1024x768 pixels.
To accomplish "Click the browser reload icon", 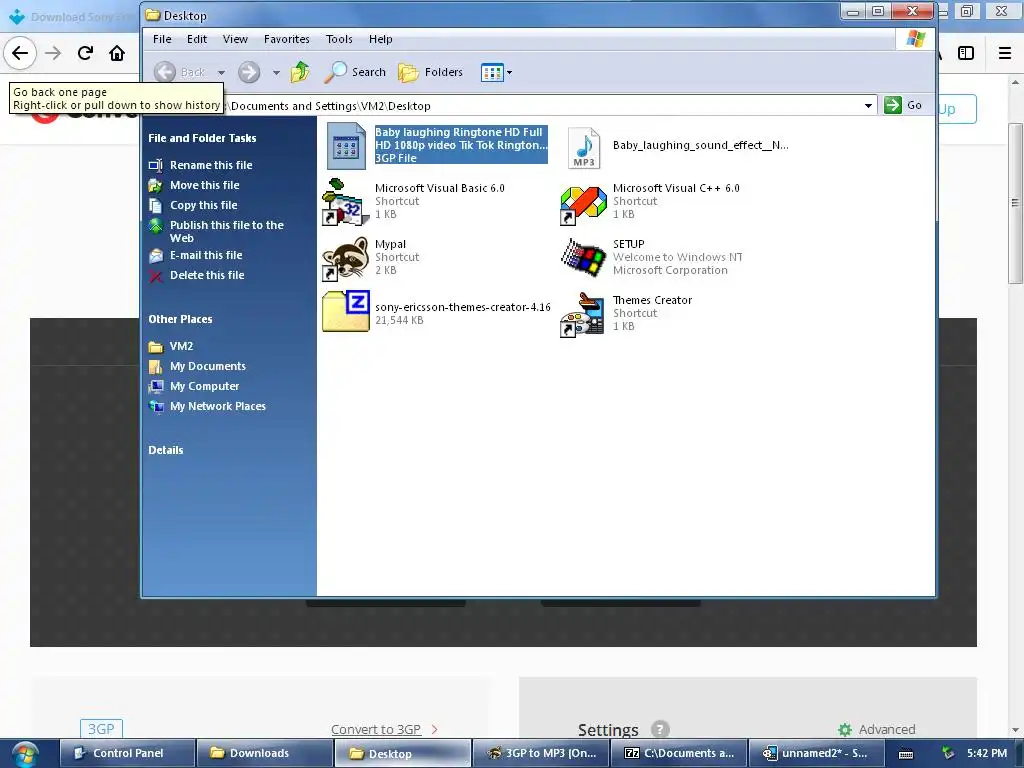I will coord(86,53).
